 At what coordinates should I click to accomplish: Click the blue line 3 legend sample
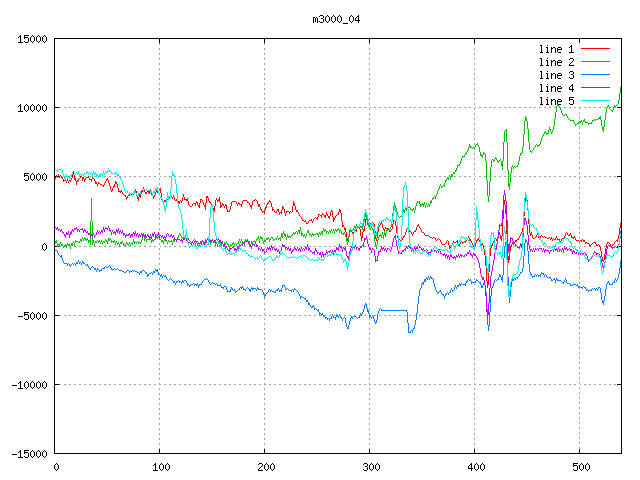[595, 75]
